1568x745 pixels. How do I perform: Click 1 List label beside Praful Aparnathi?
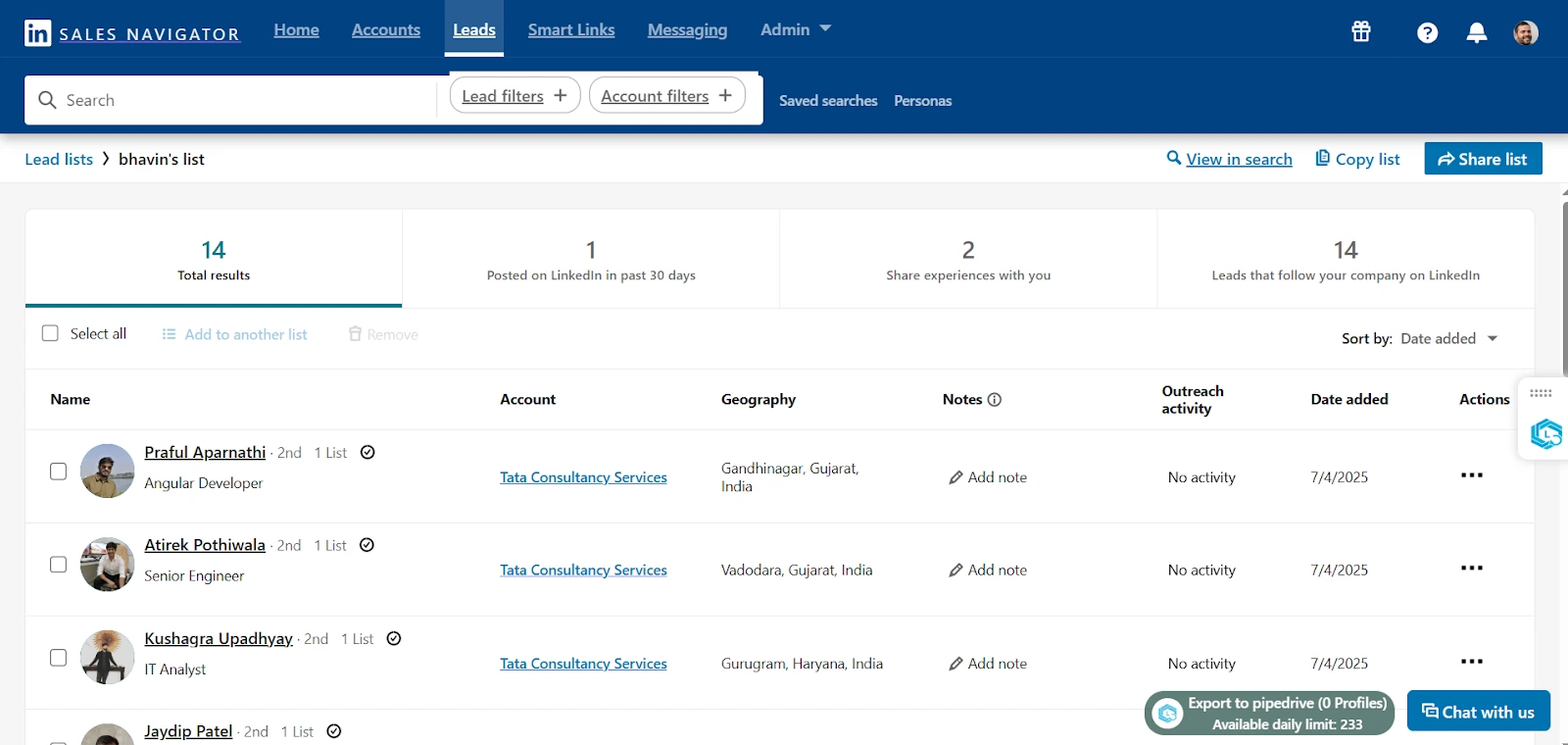click(x=330, y=452)
